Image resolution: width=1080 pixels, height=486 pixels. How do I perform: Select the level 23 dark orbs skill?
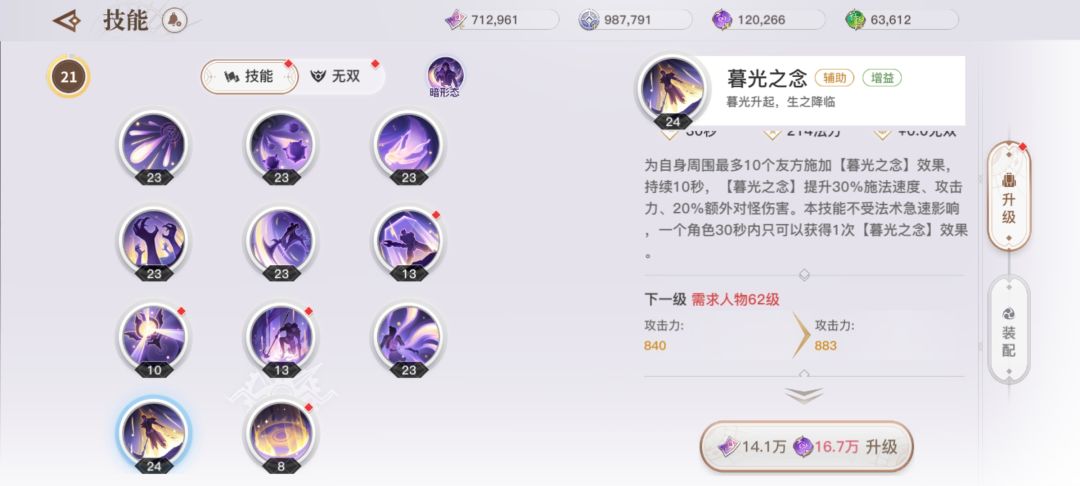coord(281,147)
